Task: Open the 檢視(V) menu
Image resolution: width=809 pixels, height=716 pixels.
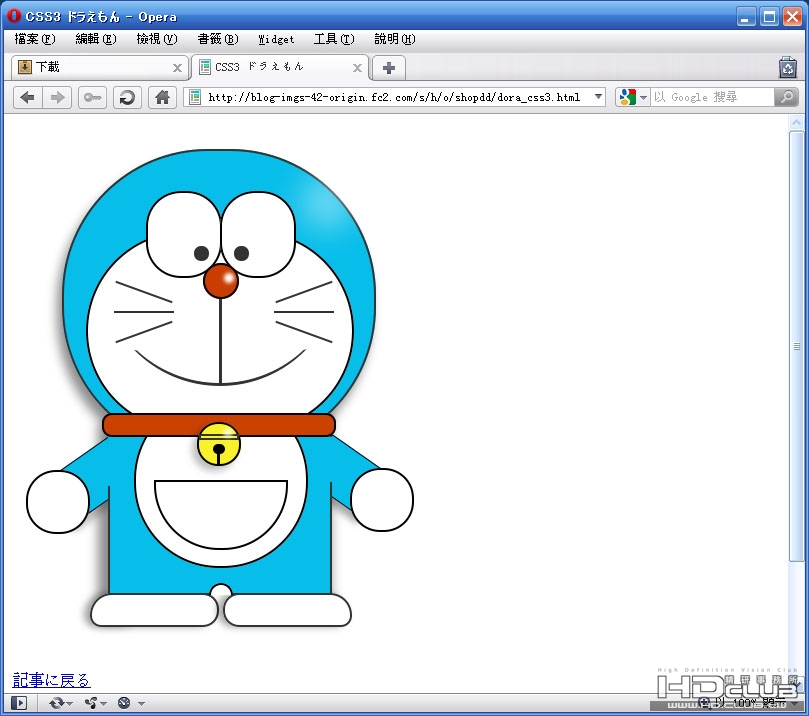Action: 157,39
